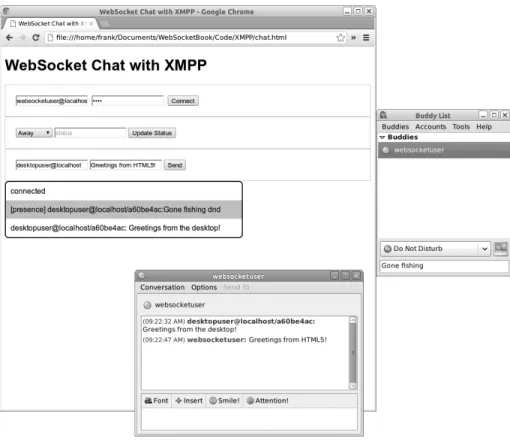Open the Do Not Disturb status selector

tap(435, 249)
